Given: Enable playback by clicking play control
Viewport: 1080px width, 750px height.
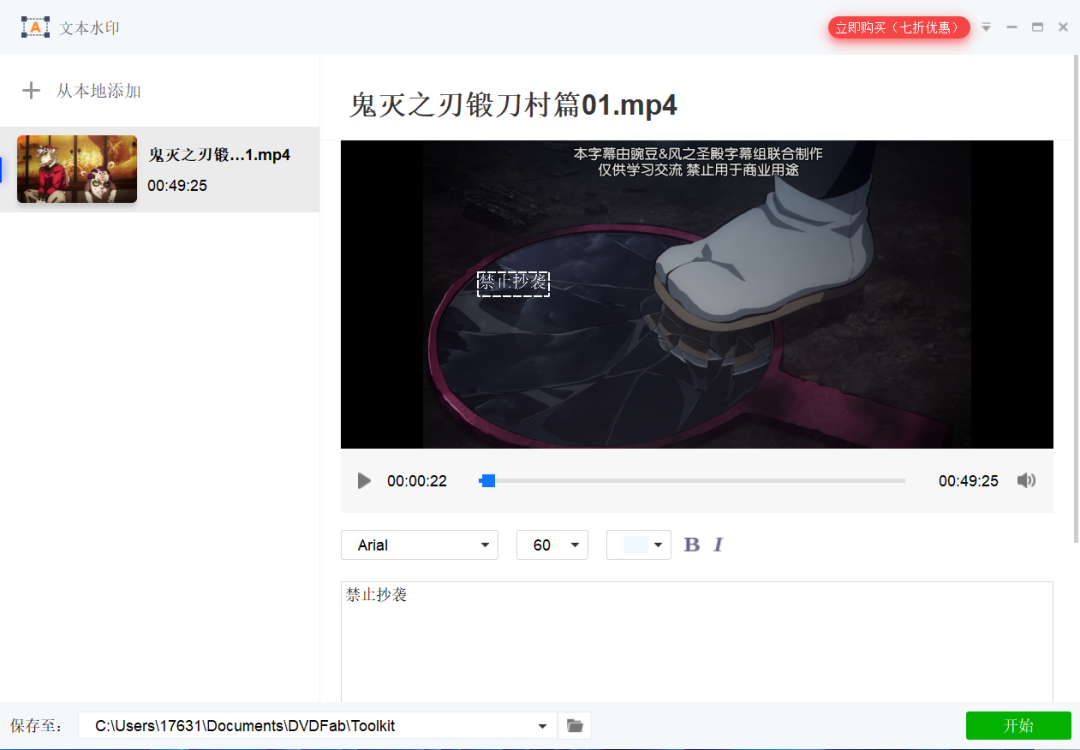Looking at the screenshot, I should 364,480.
